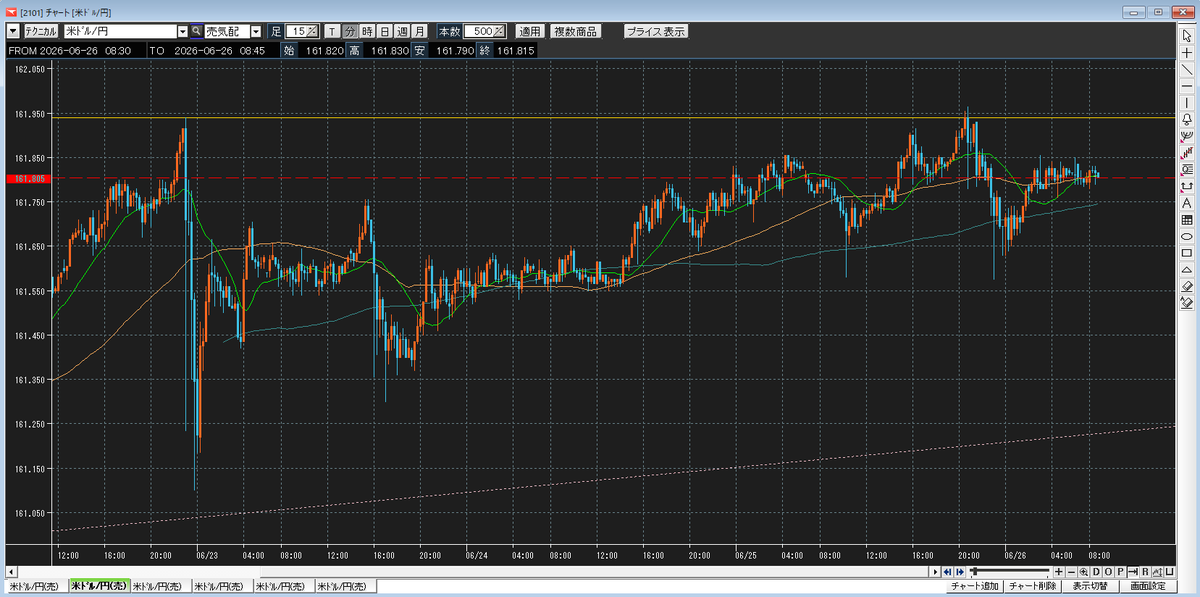Screen dimensions: 1200x597
Task: Click the bottom toolbar zoom slider handle
Action: point(975,571)
